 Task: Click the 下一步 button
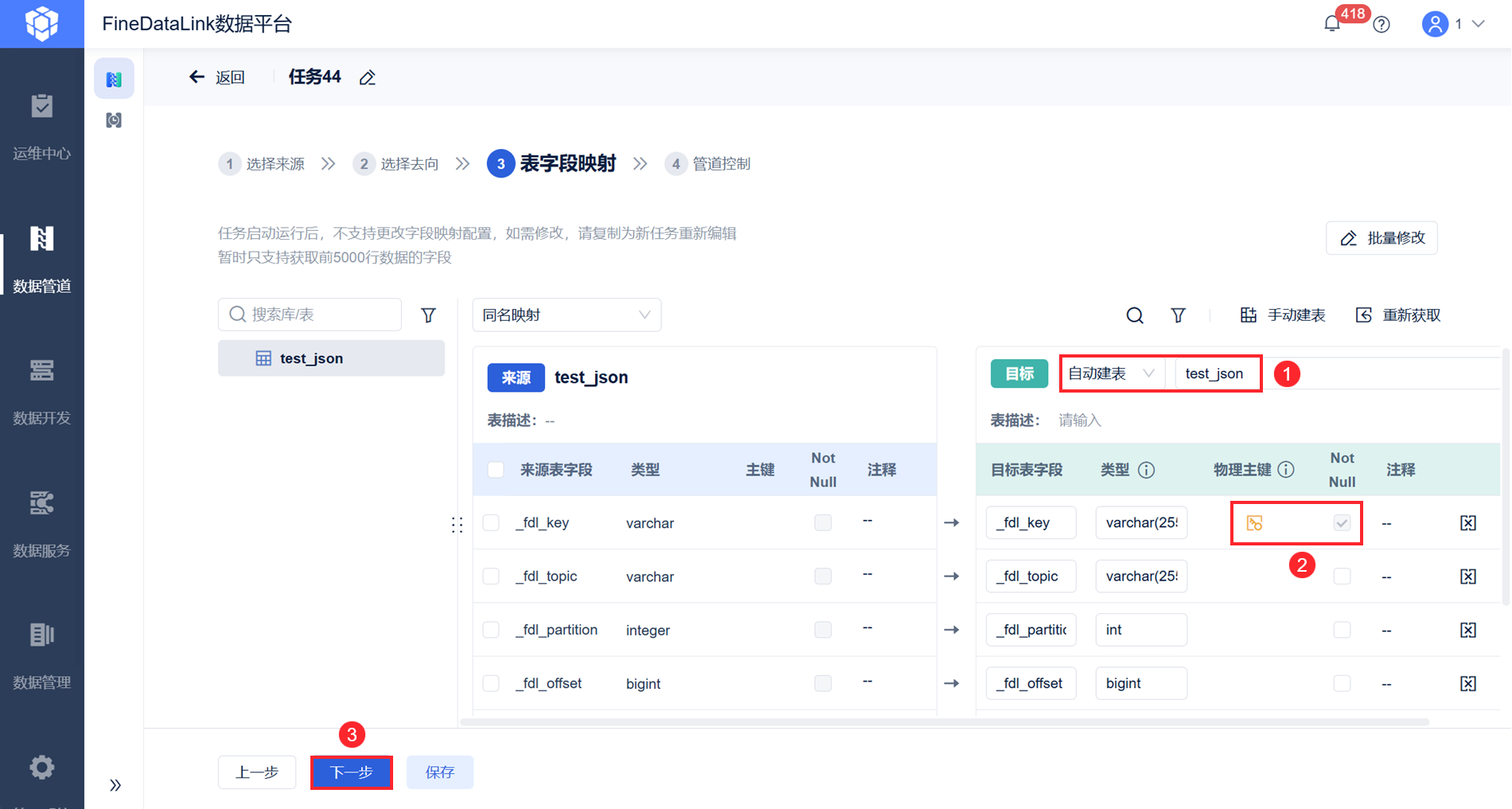(x=351, y=772)
